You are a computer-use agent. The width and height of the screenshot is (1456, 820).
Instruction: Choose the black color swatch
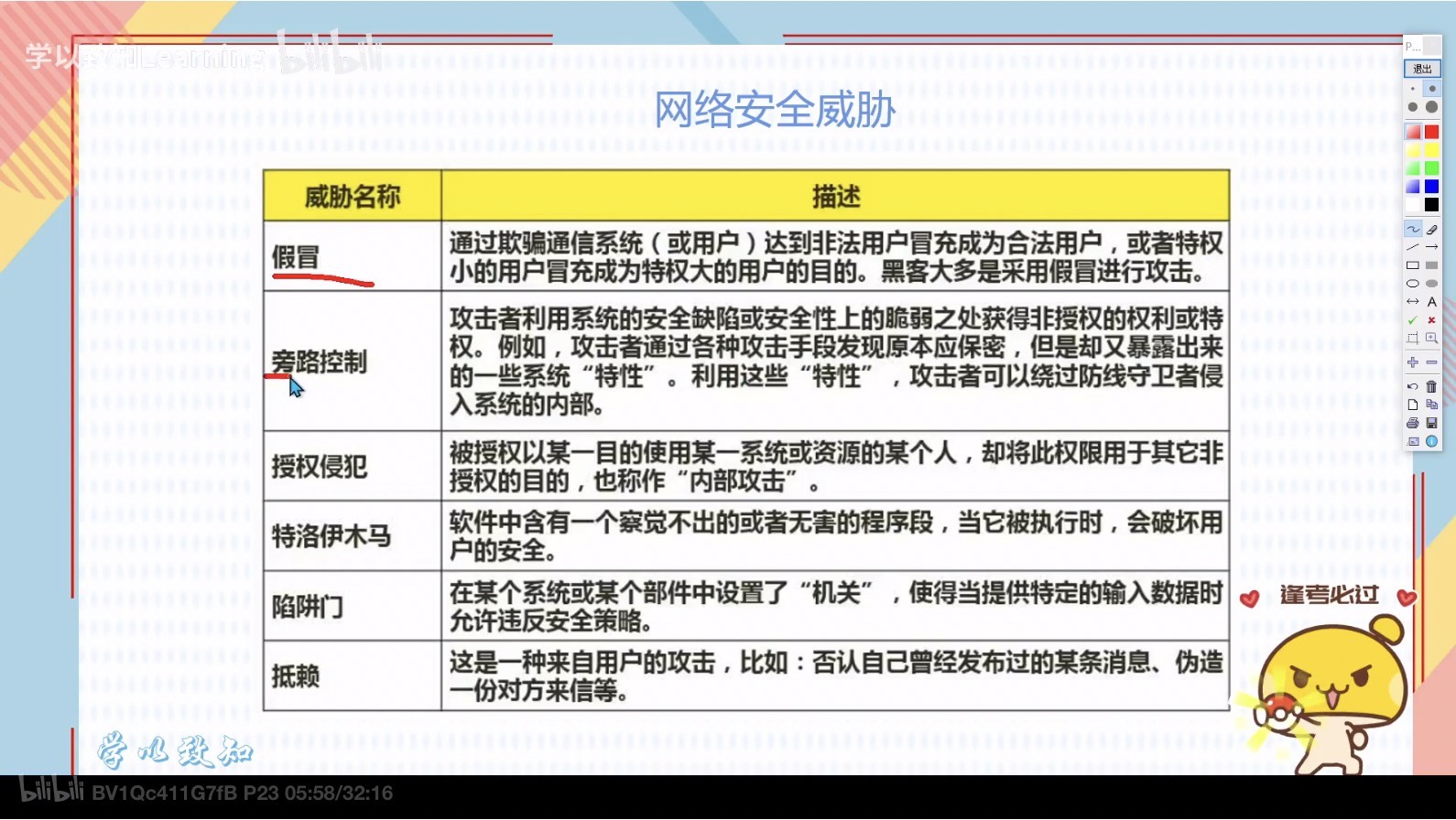coord(1431,205)
